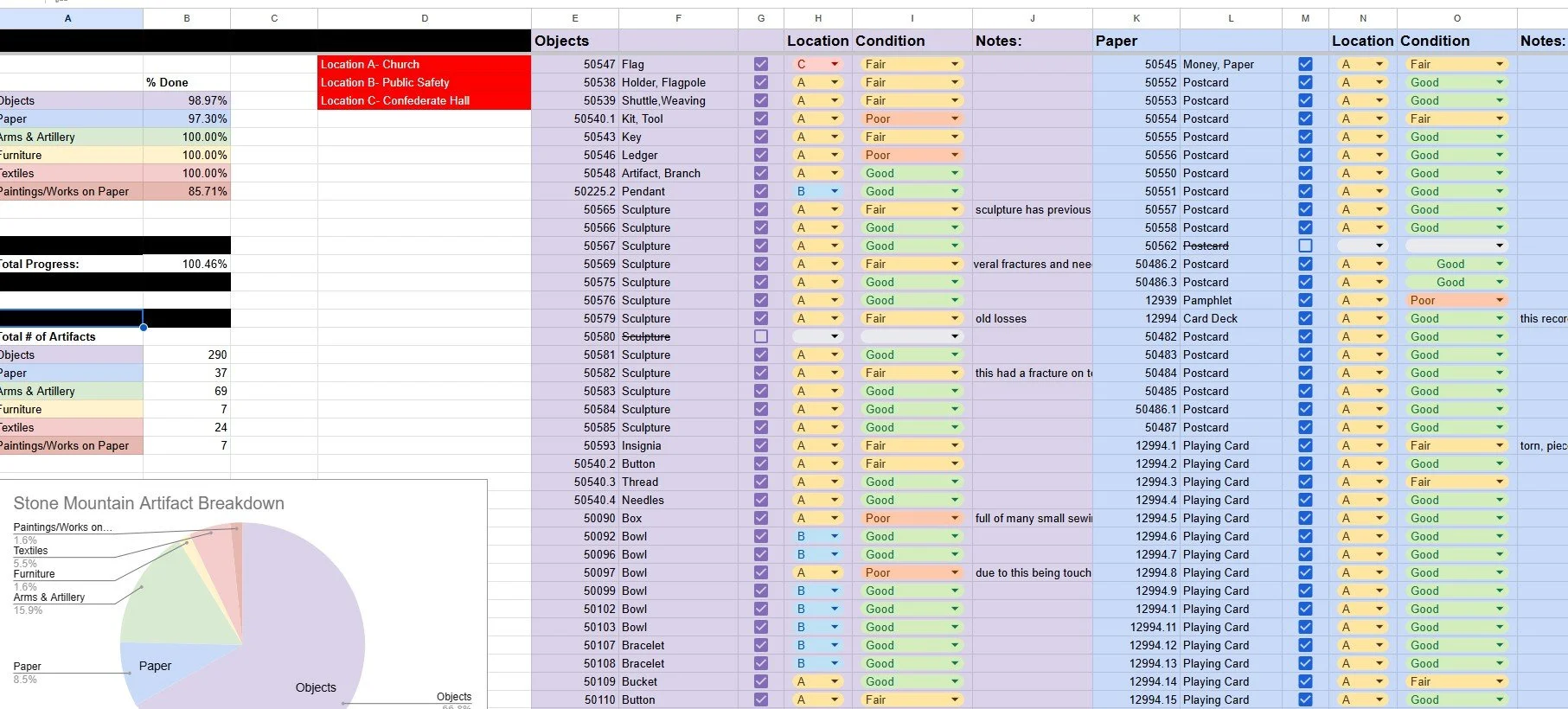This screenshot has height=709, width=1568.
Task: Toggle checkbox for 12994 Card Deck
Action: tap(1305, 318)
